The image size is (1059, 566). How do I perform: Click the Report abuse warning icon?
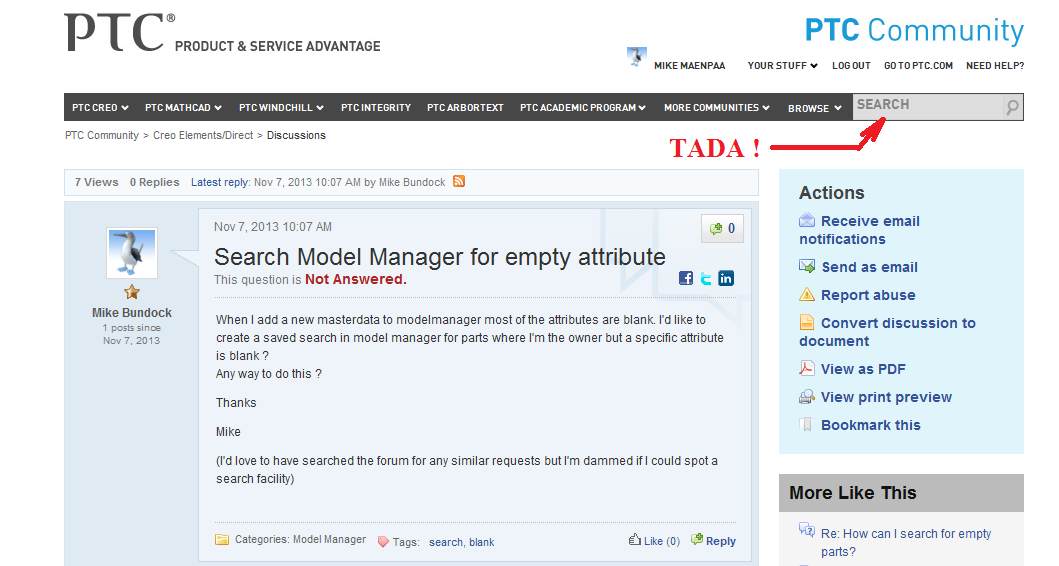[806, 294]
